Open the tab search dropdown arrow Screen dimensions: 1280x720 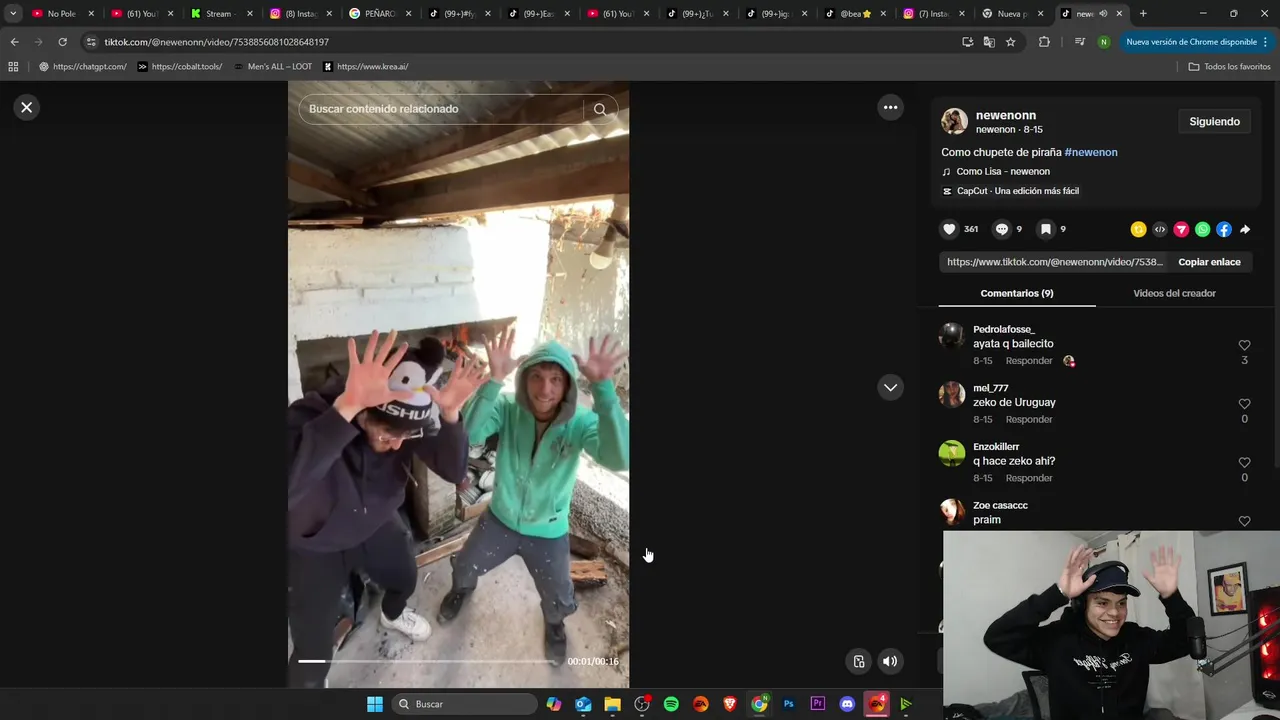pyautogui.click(x=13, y=13)
